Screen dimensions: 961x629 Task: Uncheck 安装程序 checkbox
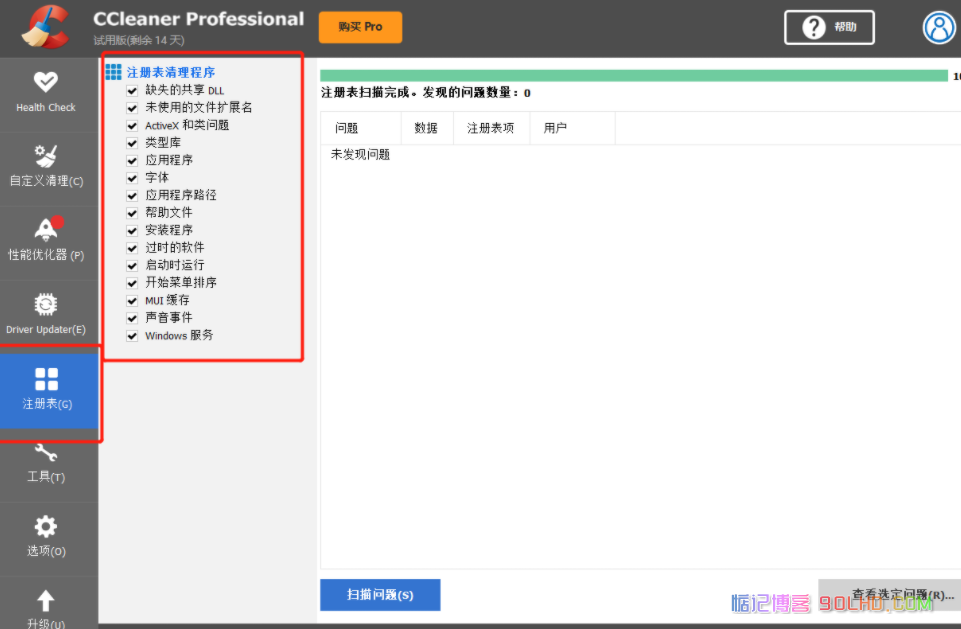click(132, 231)
